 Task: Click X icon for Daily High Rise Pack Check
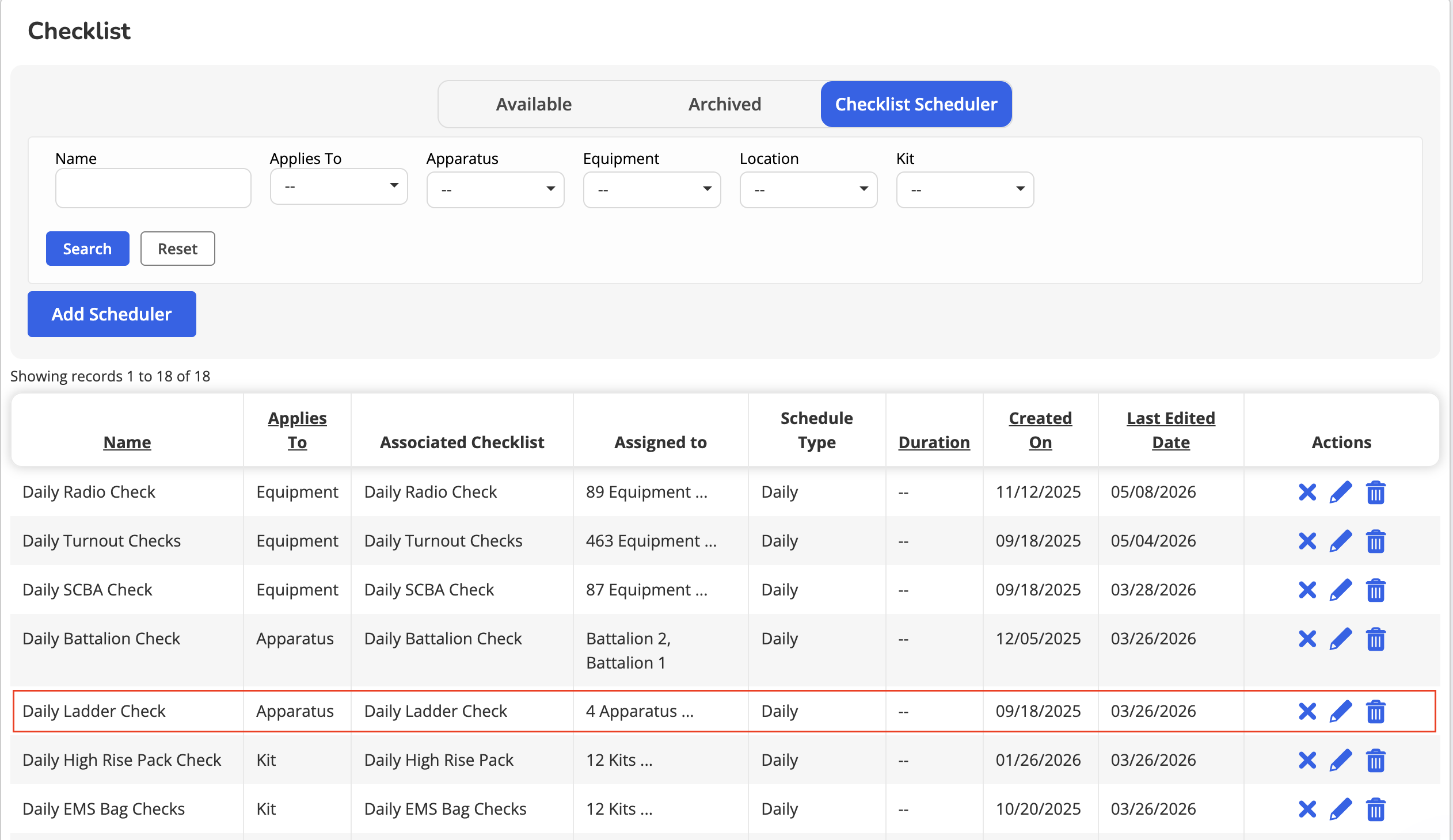click(x=1307, y=761)
